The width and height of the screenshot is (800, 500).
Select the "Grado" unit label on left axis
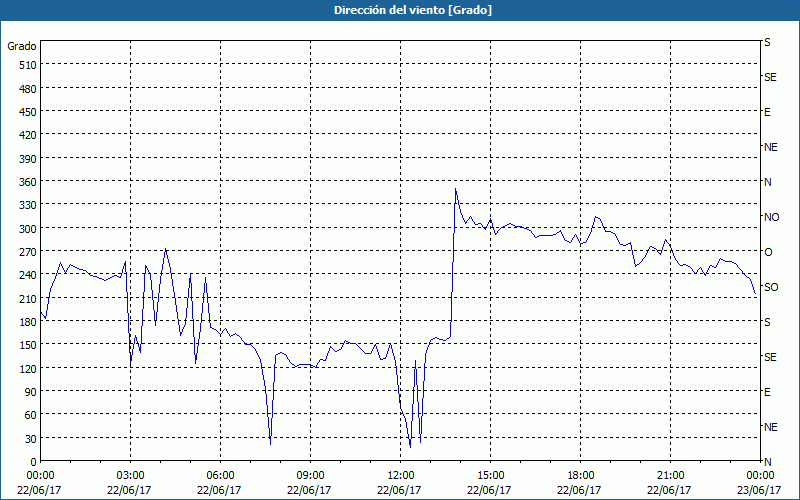pyautogui.click(x=22, y=46)
